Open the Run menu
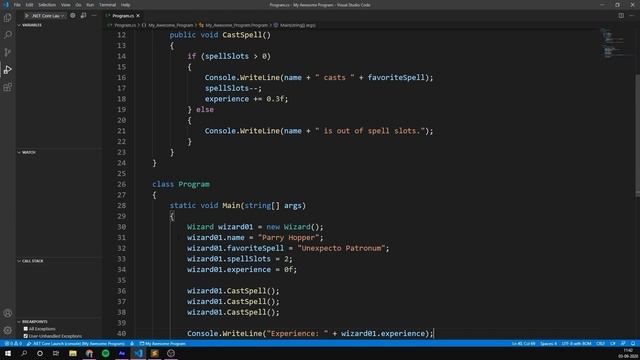 pos(90,5)
